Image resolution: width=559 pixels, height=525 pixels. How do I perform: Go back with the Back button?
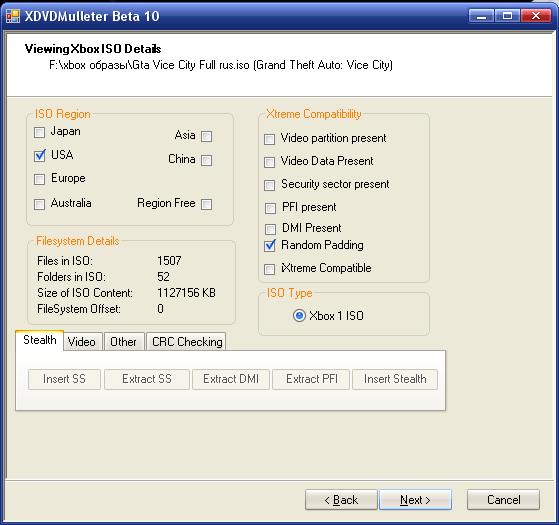coord(341,500)
